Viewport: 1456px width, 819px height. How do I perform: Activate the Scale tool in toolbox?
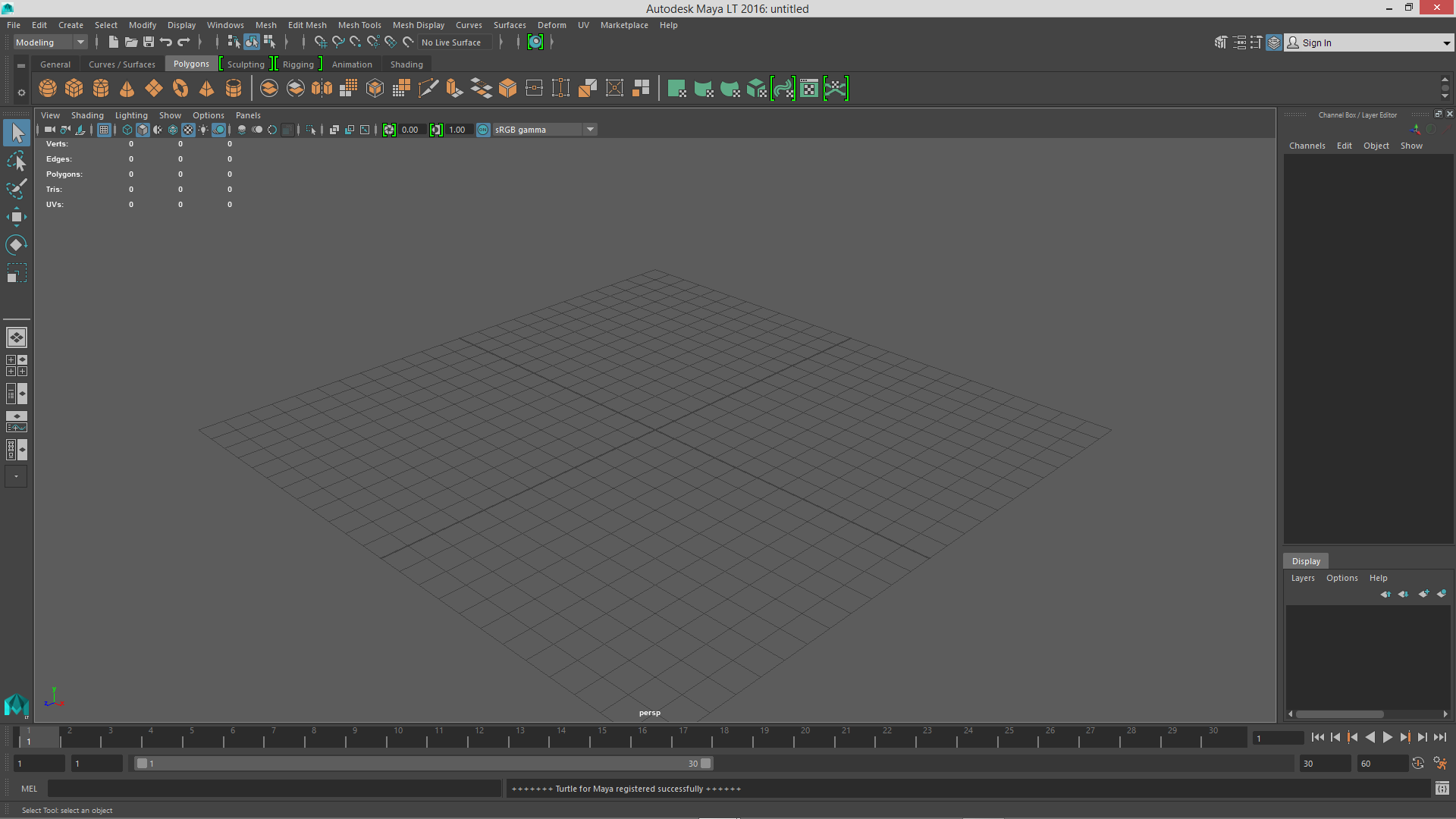coord(16,273)
